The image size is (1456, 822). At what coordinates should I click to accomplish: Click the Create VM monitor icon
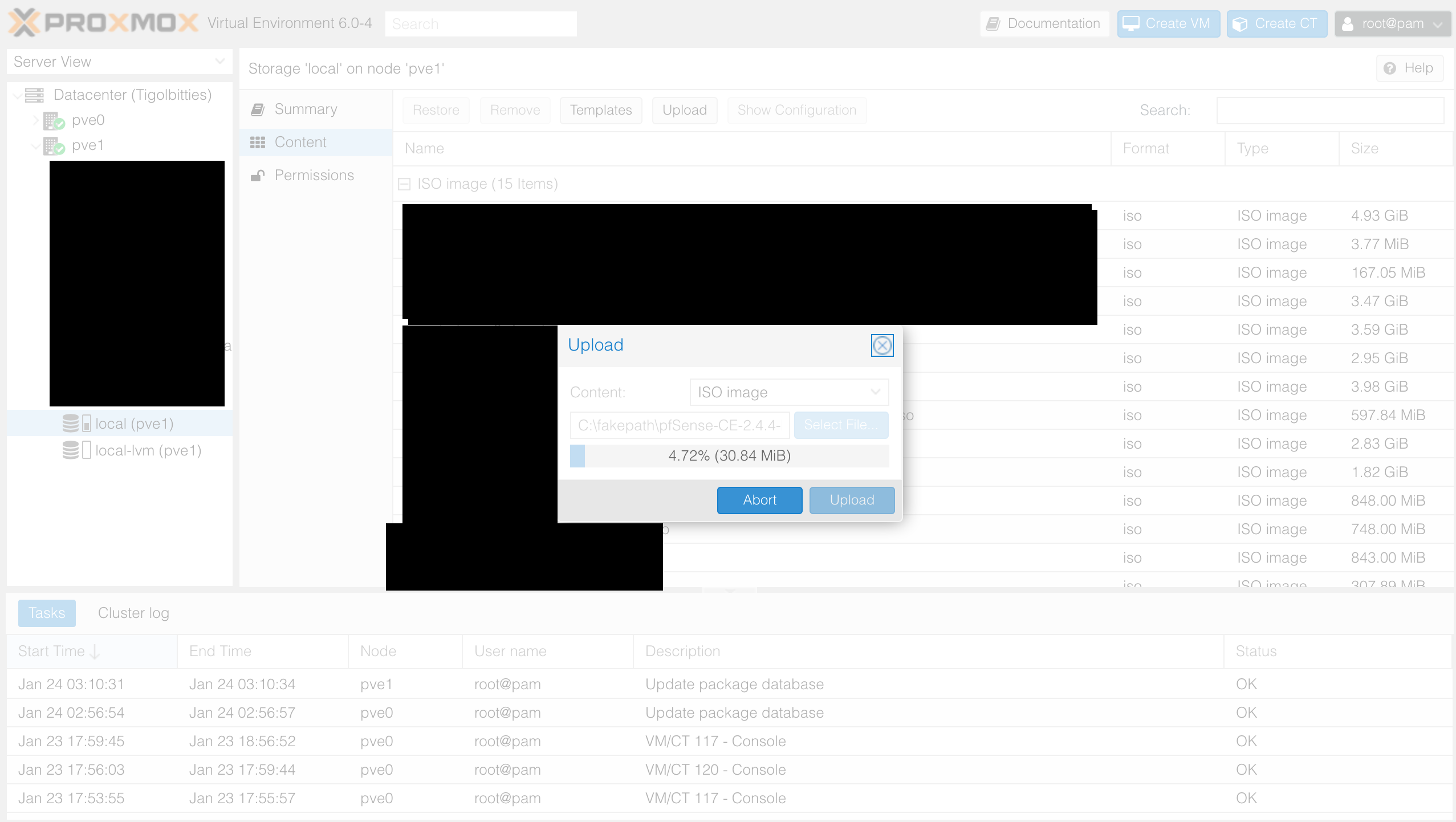pyautogui.click(x=1131, y=23)
